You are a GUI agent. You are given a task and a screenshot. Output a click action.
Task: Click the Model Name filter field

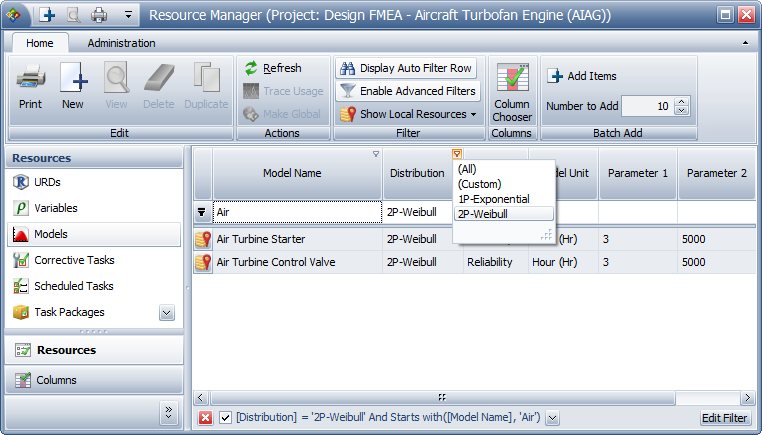pyautogui.click(x=296, y=212)
